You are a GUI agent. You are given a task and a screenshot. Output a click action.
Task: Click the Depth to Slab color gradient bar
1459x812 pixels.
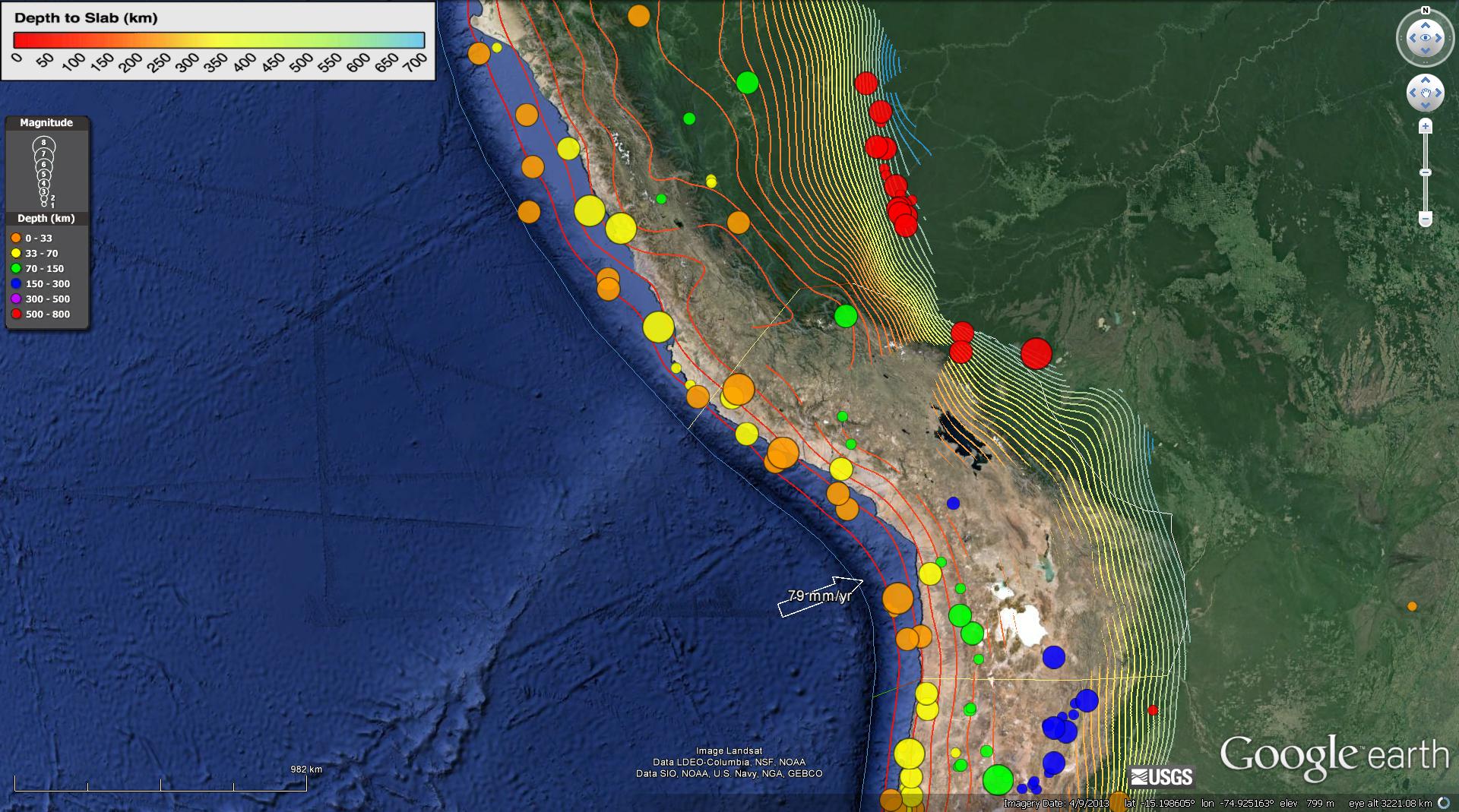tap(219, 40)
